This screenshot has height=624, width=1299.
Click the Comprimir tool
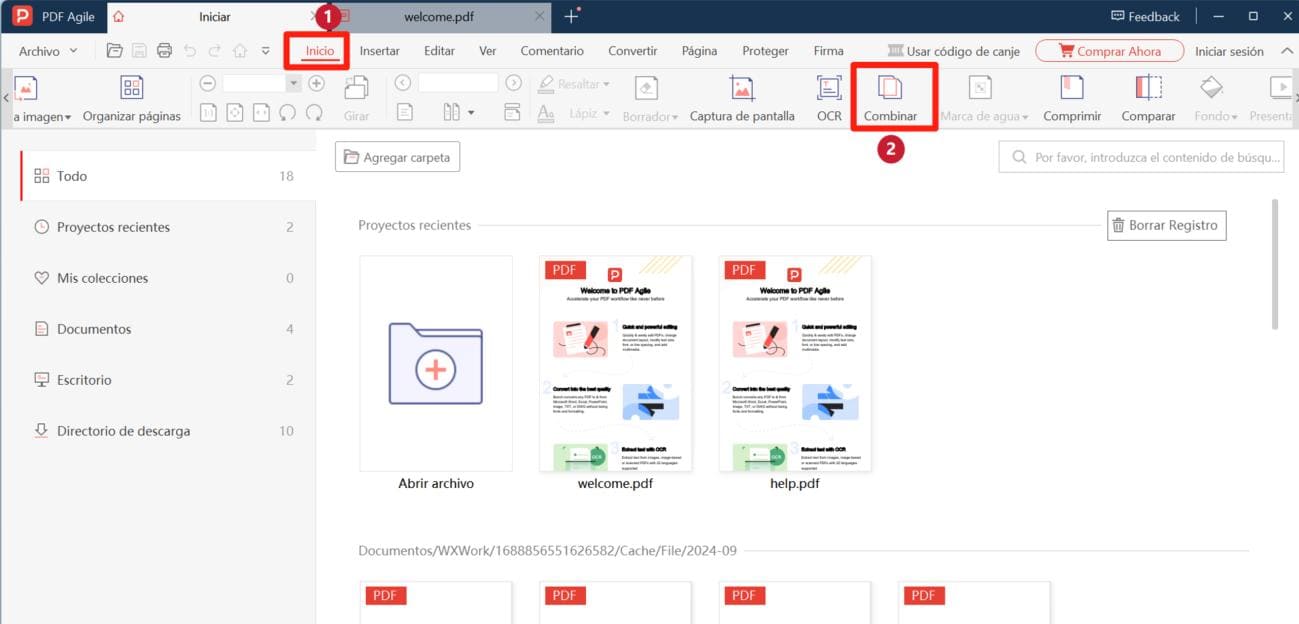coord(1072,97)
